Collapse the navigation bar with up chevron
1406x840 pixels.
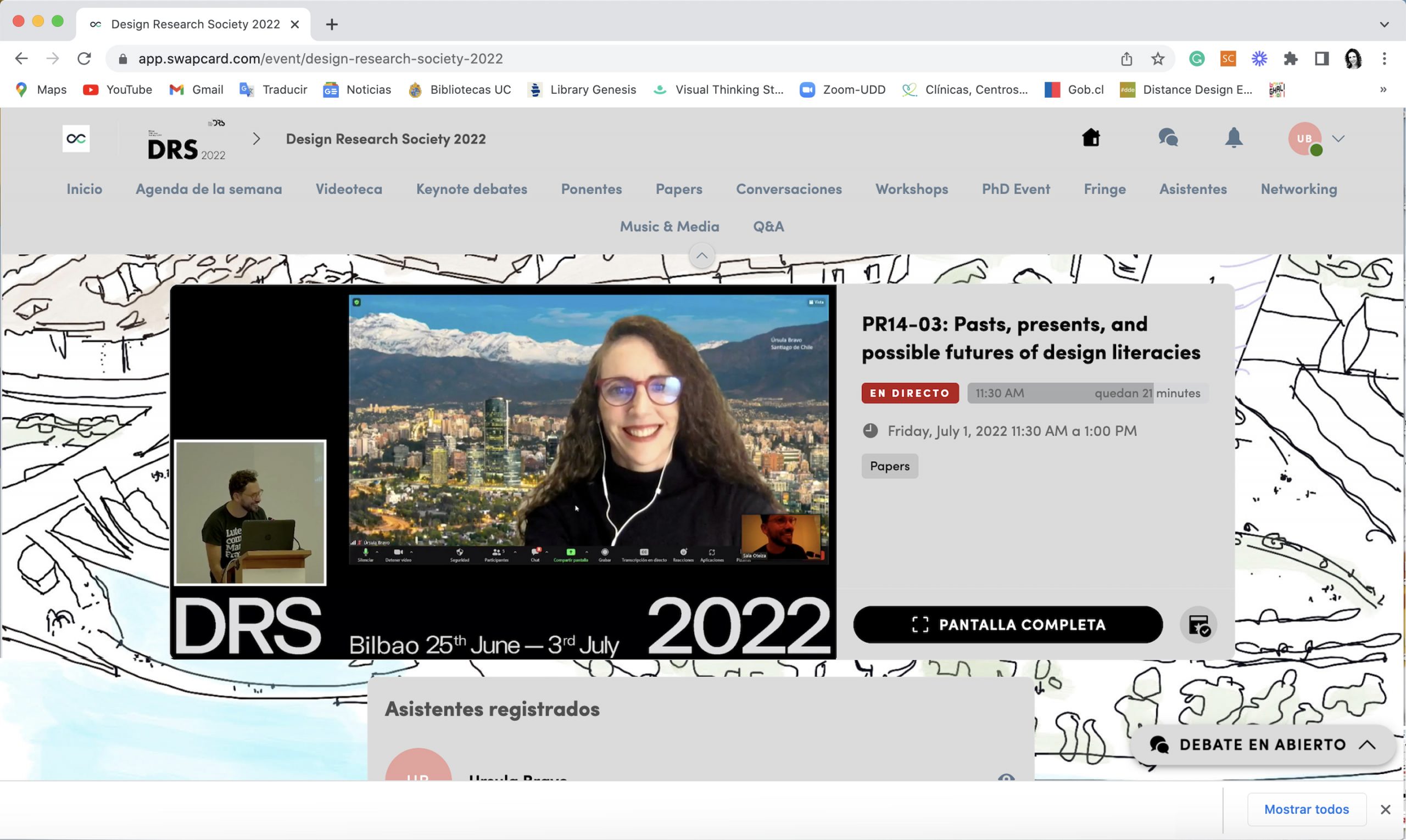(x=701, y=255)
